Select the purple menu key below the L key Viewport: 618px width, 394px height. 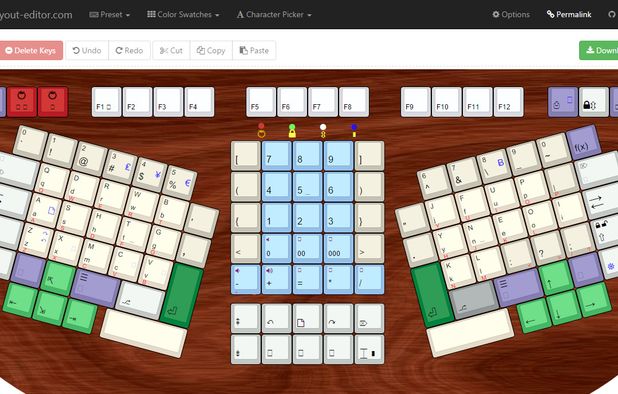coord(519,288)
